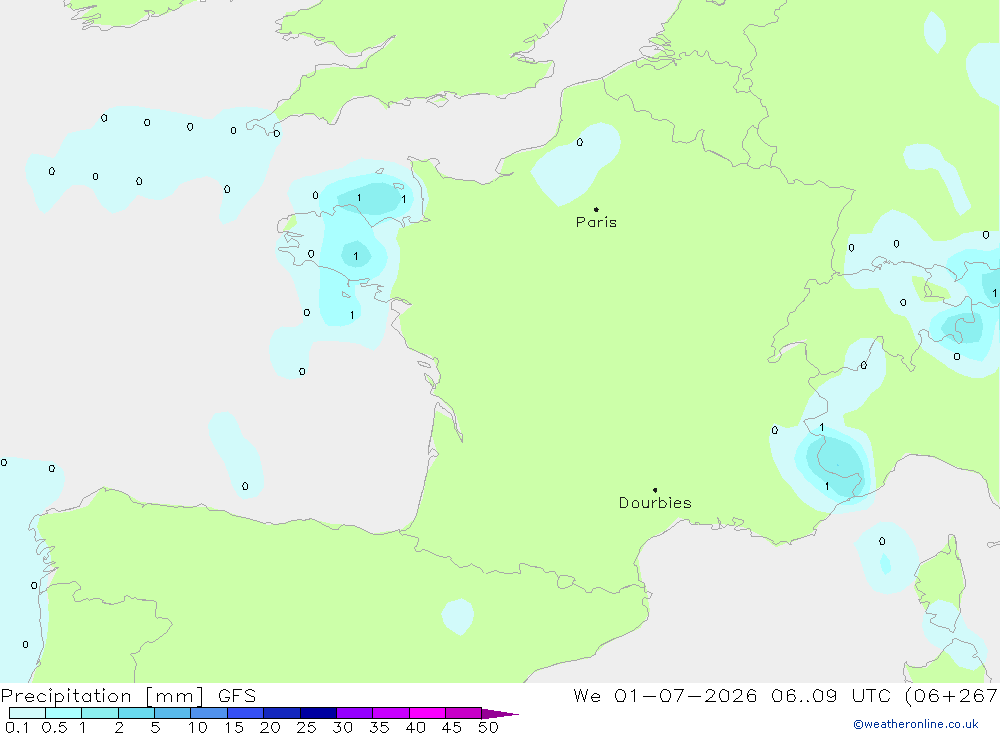This screenshot has width=1000, height=733.
Task: Pick the legend swatch between 15 and 20
Action: [246, 713]
